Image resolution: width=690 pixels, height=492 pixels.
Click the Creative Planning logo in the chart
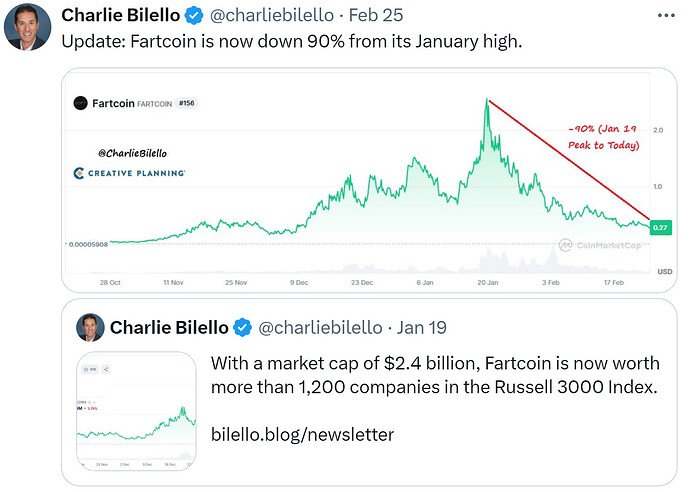(129, 173)
